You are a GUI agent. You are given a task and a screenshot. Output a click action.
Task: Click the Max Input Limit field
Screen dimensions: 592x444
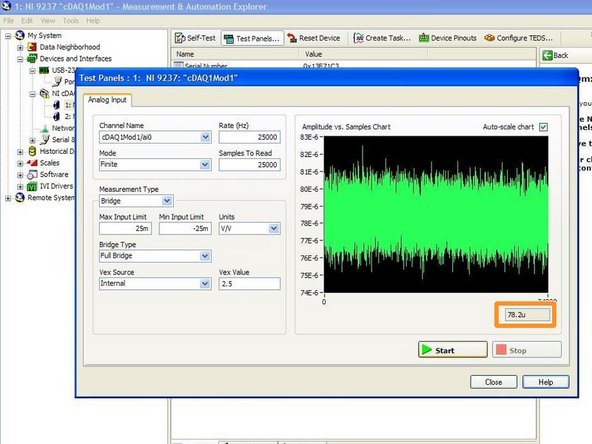125,228
